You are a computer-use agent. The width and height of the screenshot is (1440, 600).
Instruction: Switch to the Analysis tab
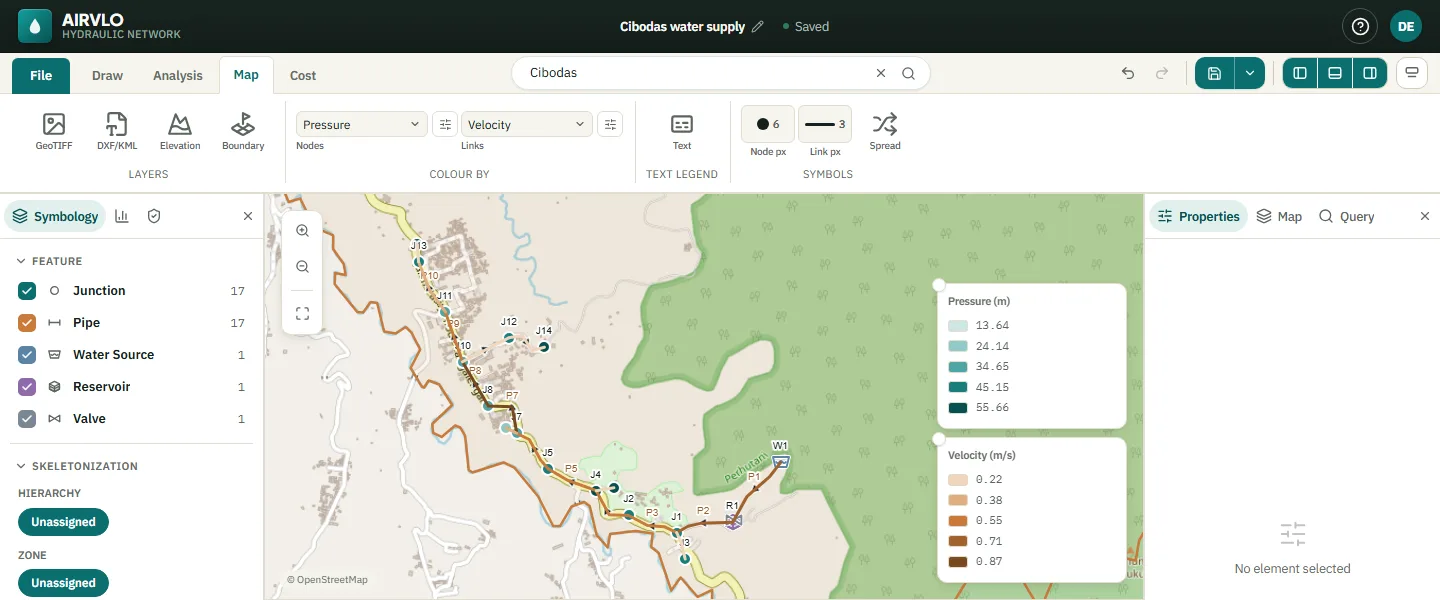pyautogui.click(x=178, y=75)
